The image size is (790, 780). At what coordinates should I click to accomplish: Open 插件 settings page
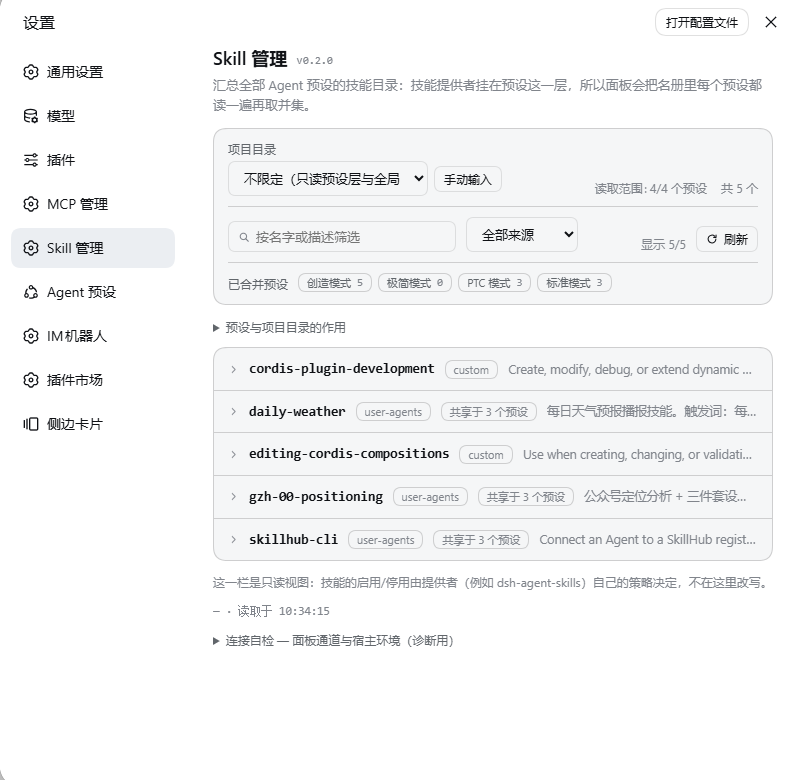tap(93, 160)
